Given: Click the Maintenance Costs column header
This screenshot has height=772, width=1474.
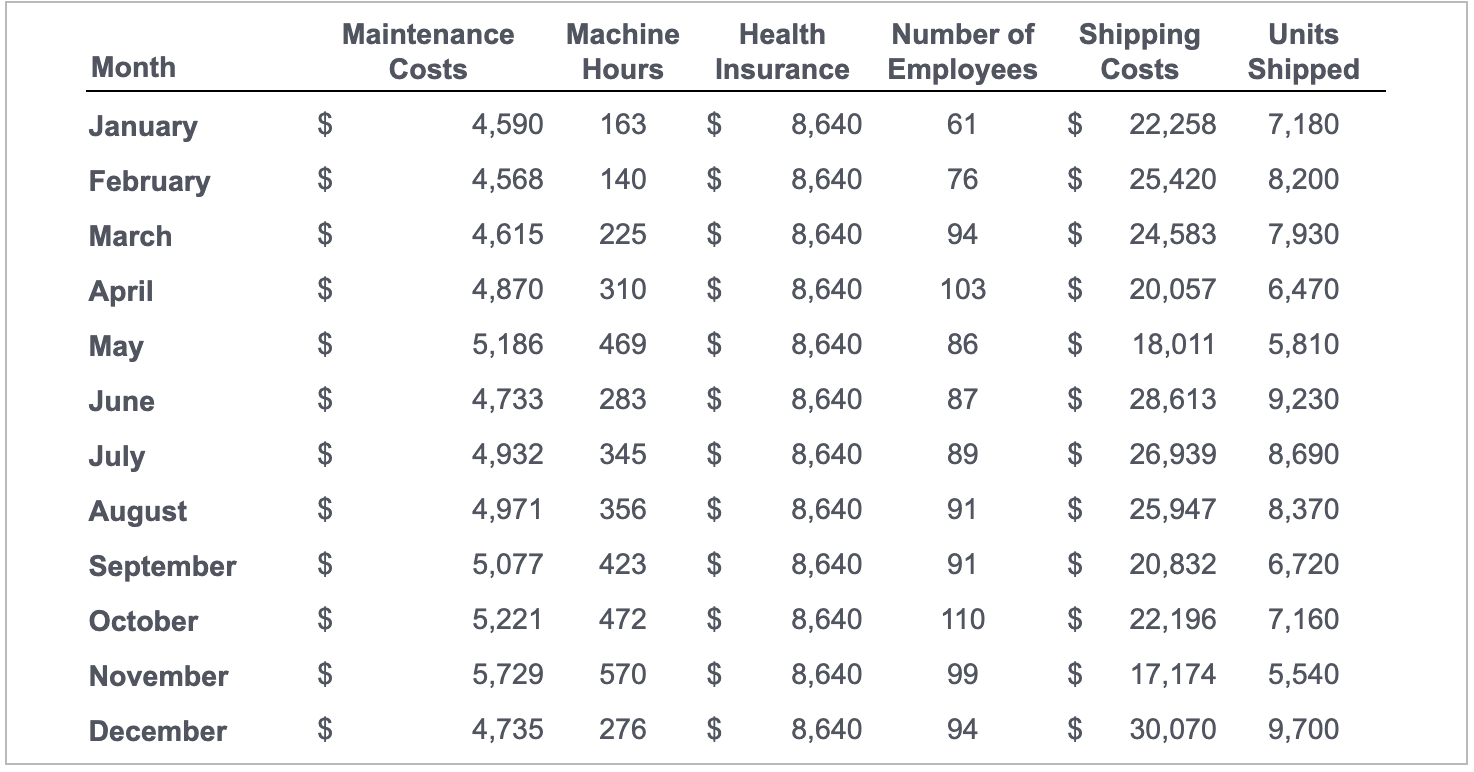Looking at the screenshot, I should click(428, 52).
